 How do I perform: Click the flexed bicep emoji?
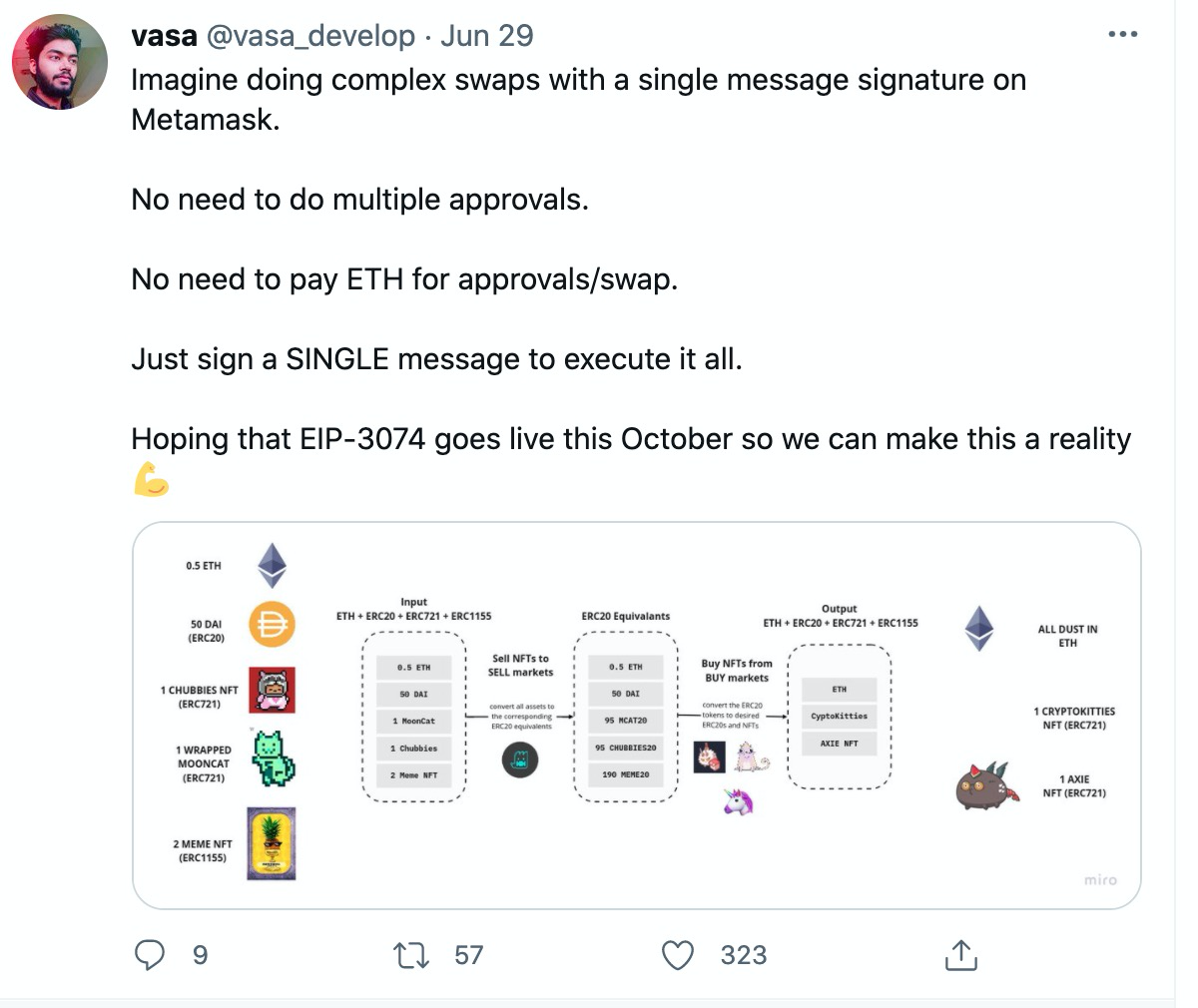pyautogui.click(x=151, y=481)
